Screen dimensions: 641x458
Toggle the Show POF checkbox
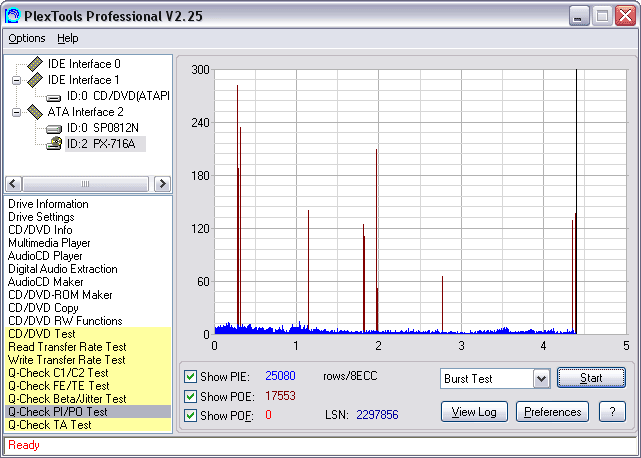(x=190, y=415)
